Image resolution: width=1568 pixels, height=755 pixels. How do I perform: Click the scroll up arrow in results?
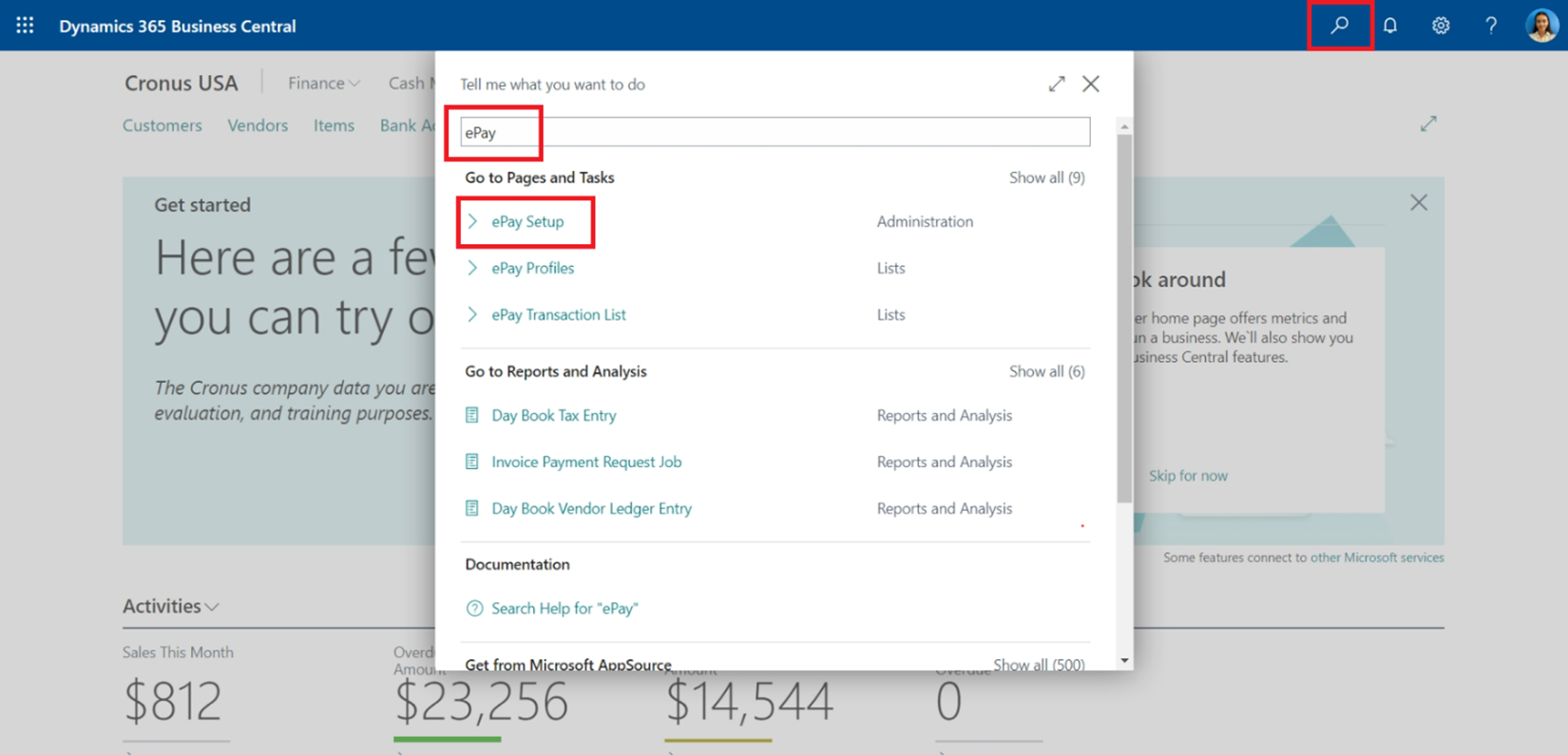(1124, 126)
